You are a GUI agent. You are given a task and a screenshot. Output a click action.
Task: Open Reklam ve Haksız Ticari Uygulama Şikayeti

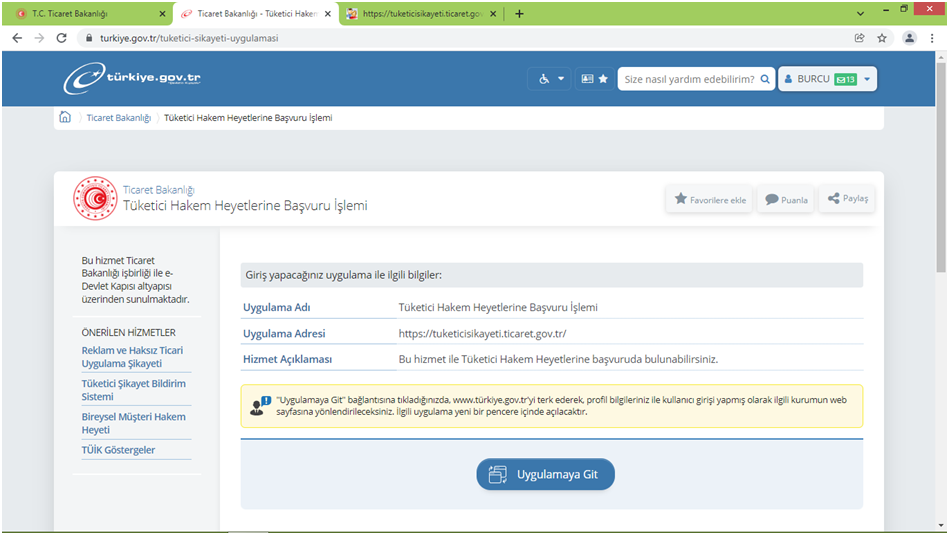(x=132, y=357)
